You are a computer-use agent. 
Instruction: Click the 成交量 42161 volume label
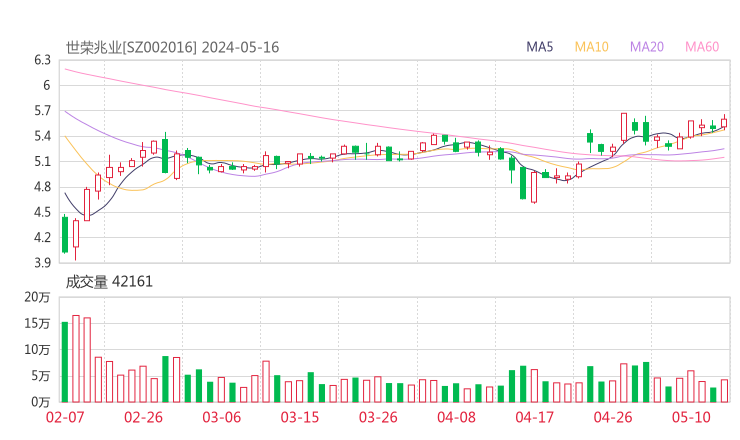(x=109, y=282)
